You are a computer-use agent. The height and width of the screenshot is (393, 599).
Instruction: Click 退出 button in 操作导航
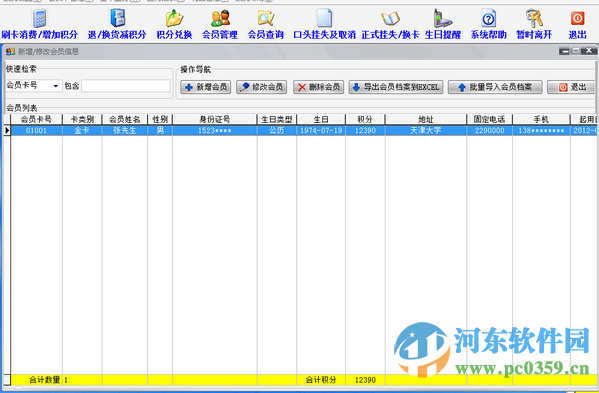pos(571,87)
